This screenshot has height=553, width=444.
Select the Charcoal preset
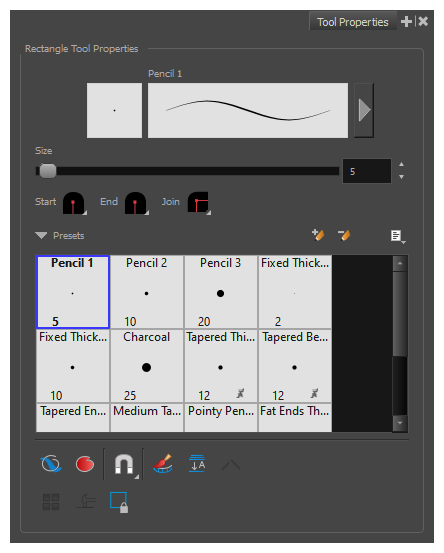click(x=147, y=366)
